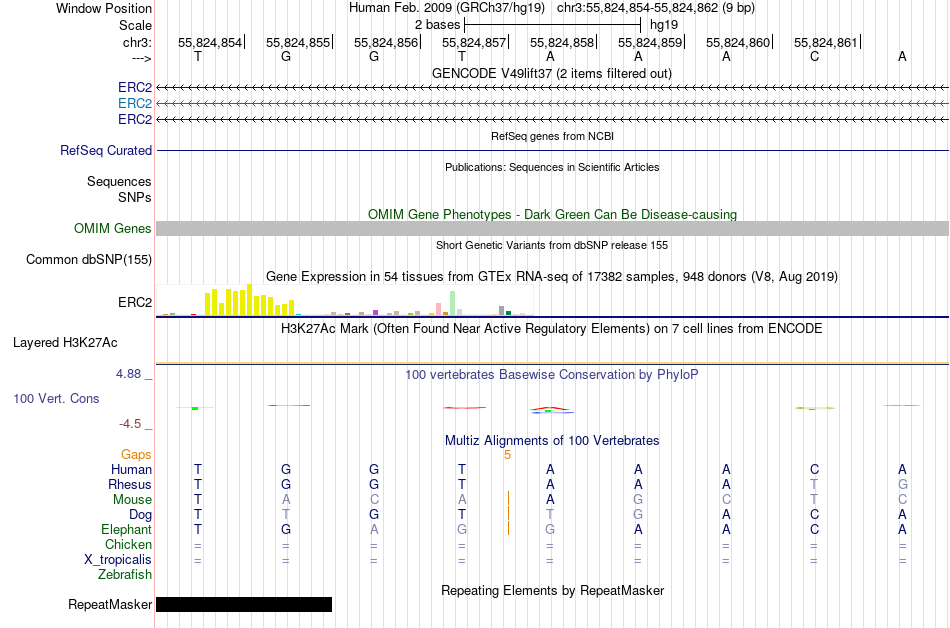The height and width of the screenshot is (628, 950).
Task: Click position label 55,824,854
Action: (x=210, y=42)
